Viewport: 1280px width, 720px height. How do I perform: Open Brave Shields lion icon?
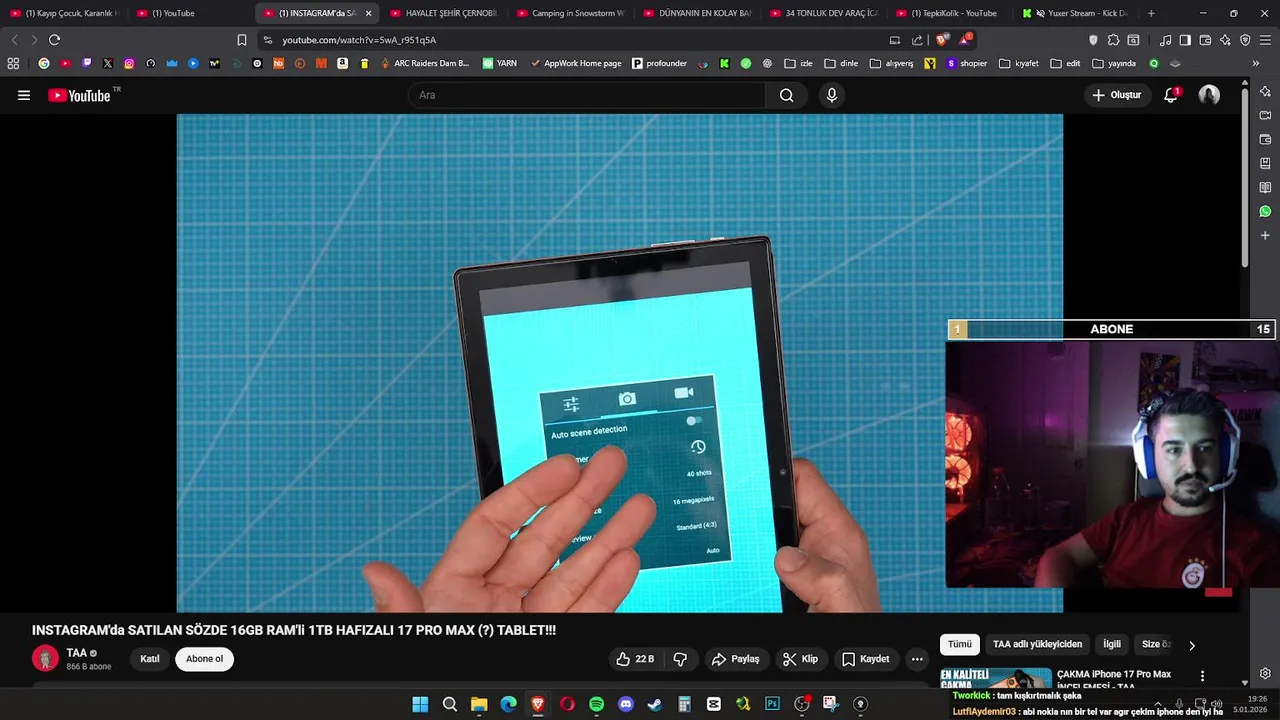tap(942, 40)
